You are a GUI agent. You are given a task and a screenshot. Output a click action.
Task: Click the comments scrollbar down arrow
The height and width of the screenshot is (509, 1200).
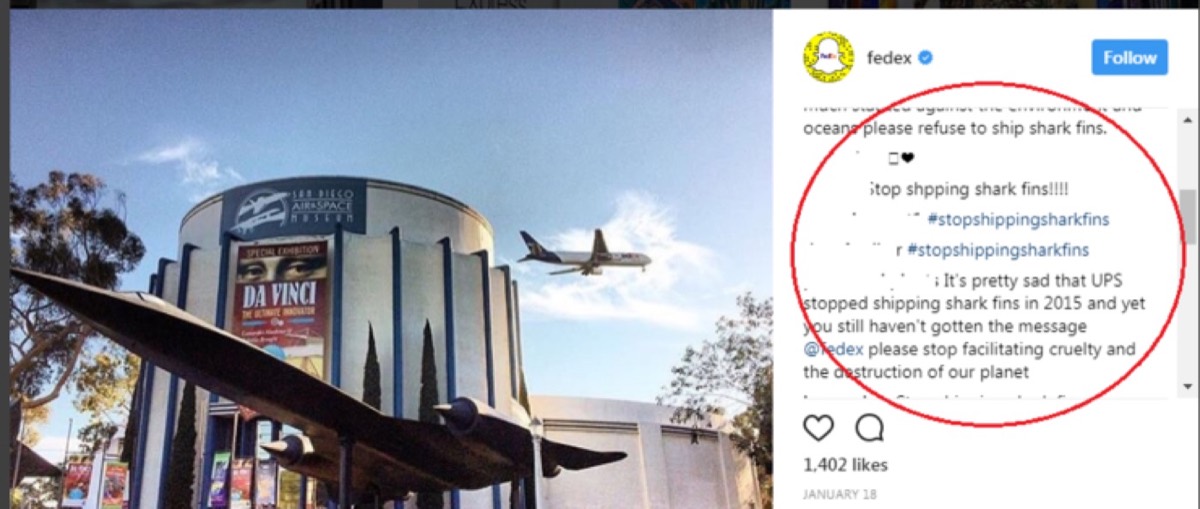pyautogui.click(x=1188, y=386)
